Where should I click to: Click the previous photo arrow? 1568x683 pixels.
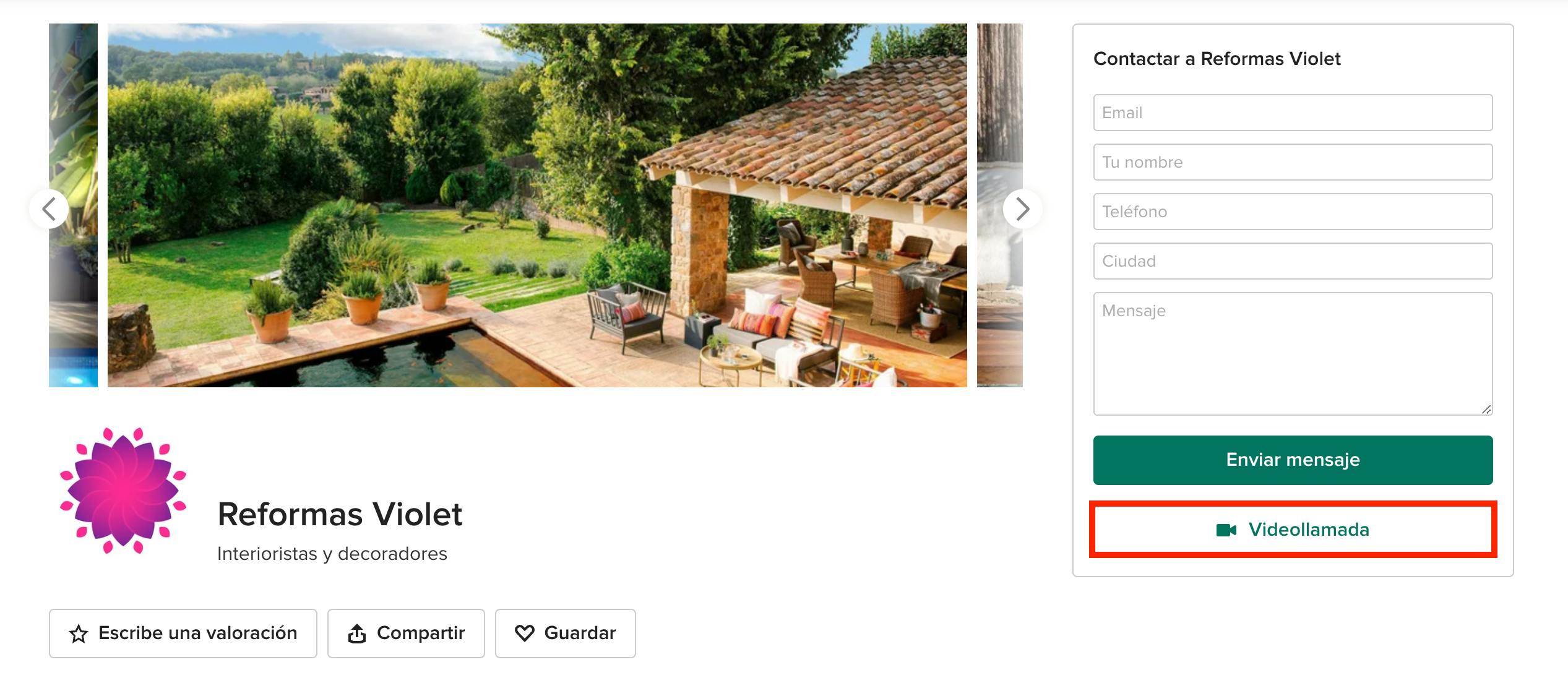(49, 209)
